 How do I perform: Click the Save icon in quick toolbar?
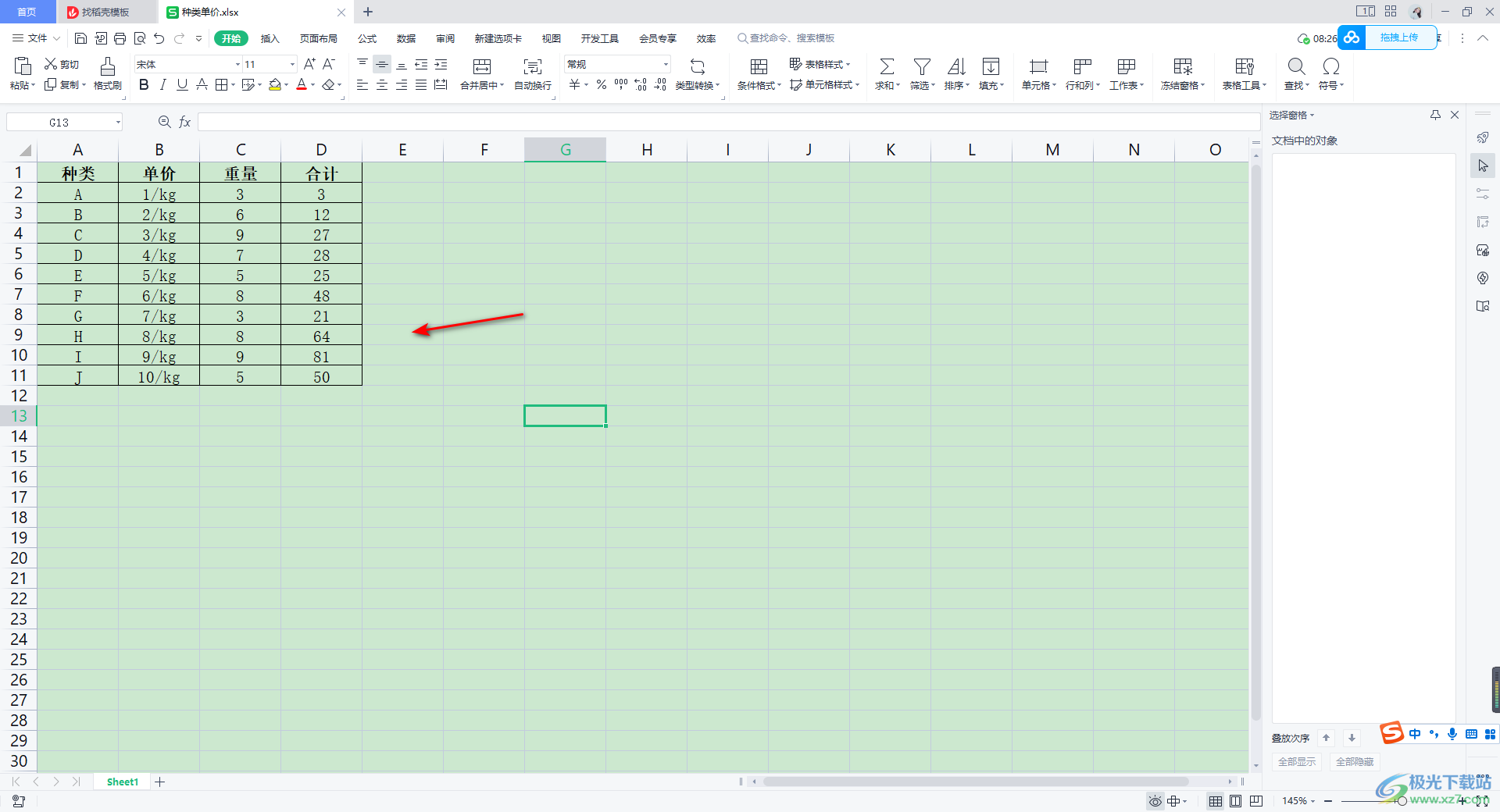click(80, 38)
